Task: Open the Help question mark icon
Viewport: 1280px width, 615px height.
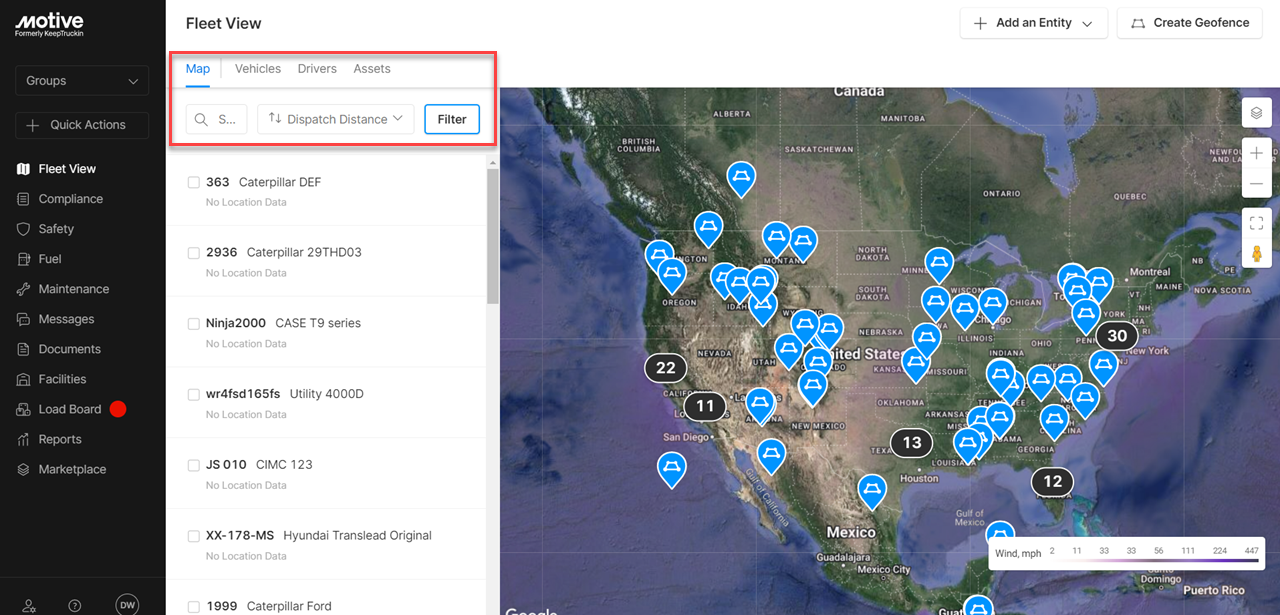Action: coord(74,604)
